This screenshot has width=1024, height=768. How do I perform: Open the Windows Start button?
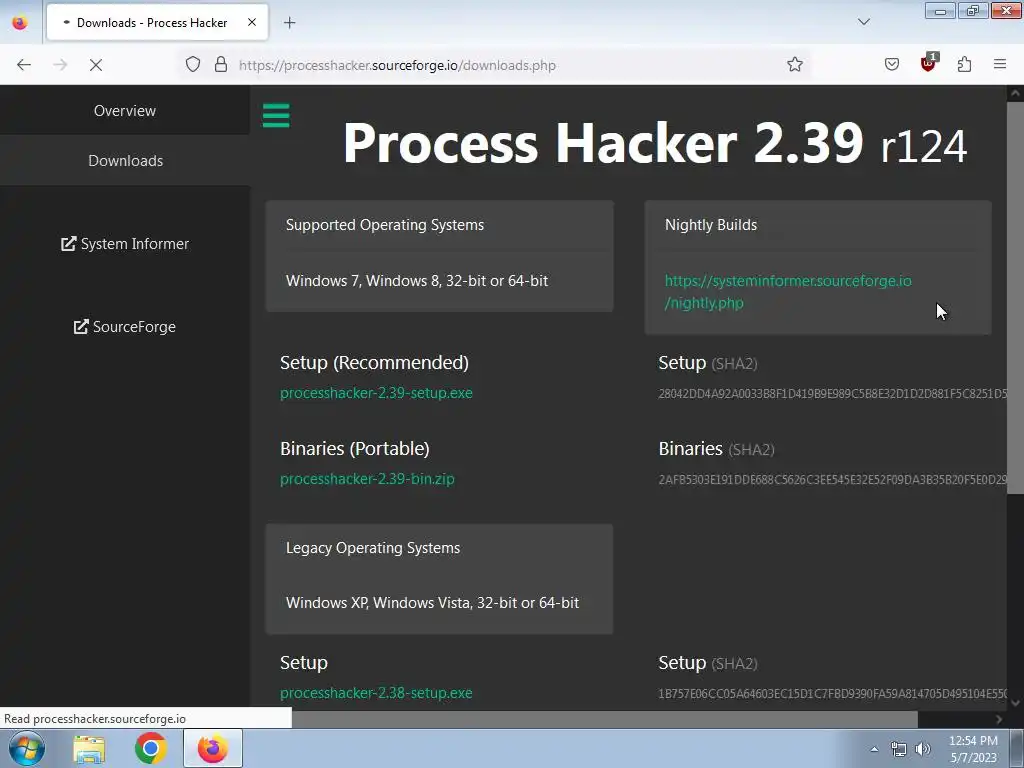27,748
